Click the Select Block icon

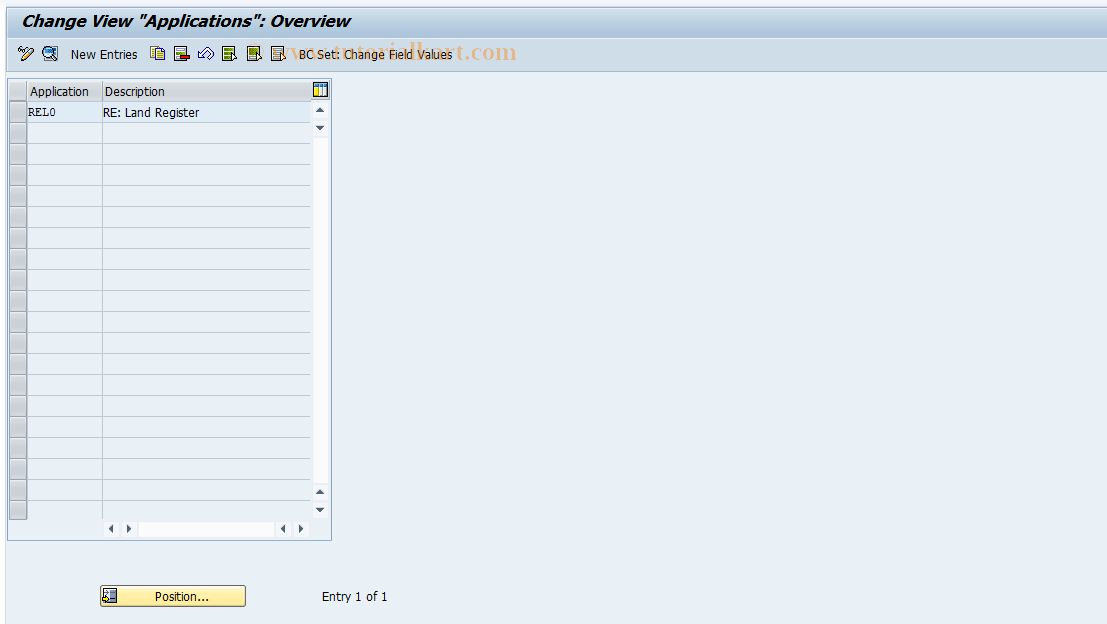(x=254, y=54)
